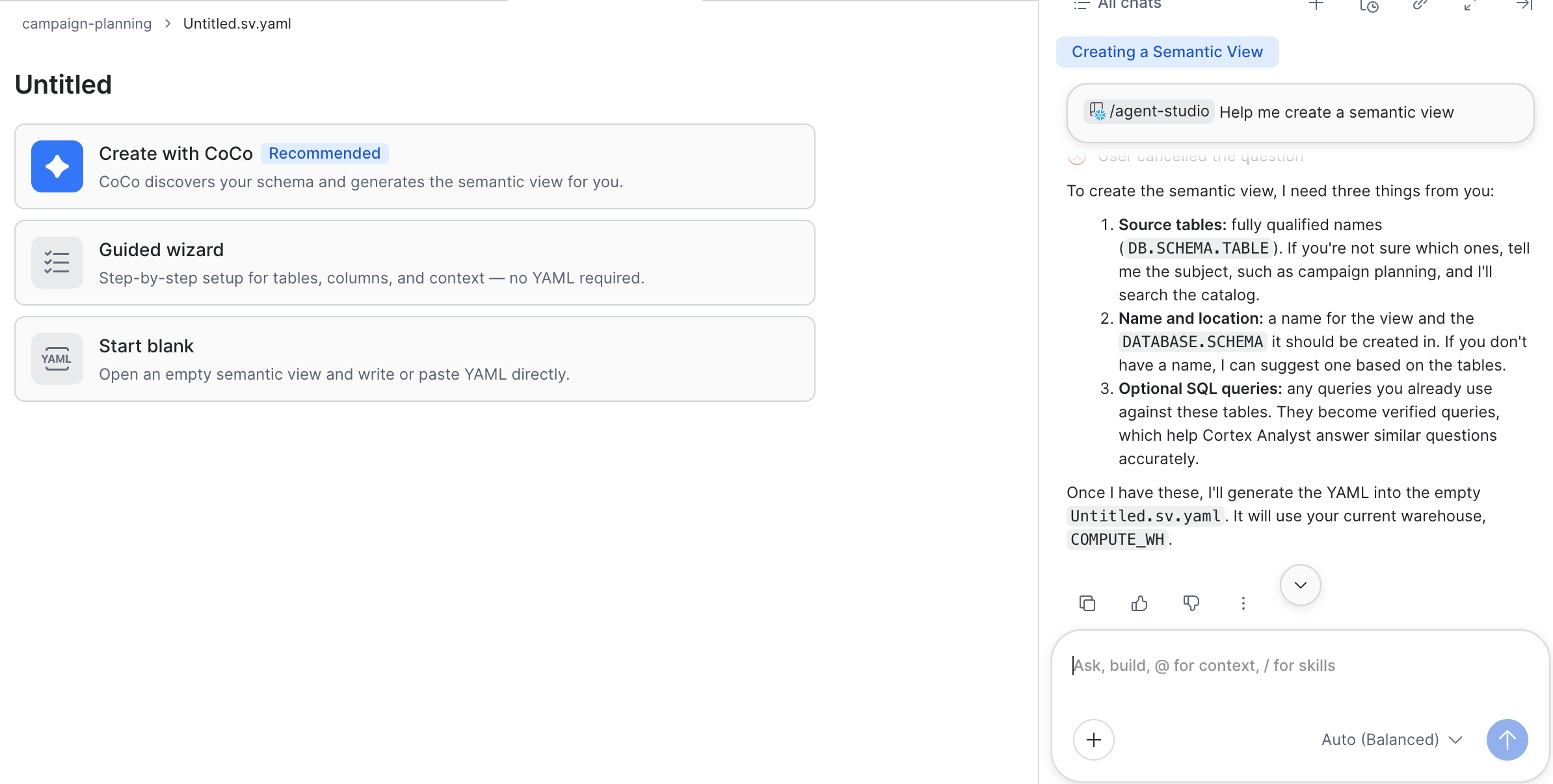Click the DB.SCHEMA.TABLE code text

click(1198, 248)
